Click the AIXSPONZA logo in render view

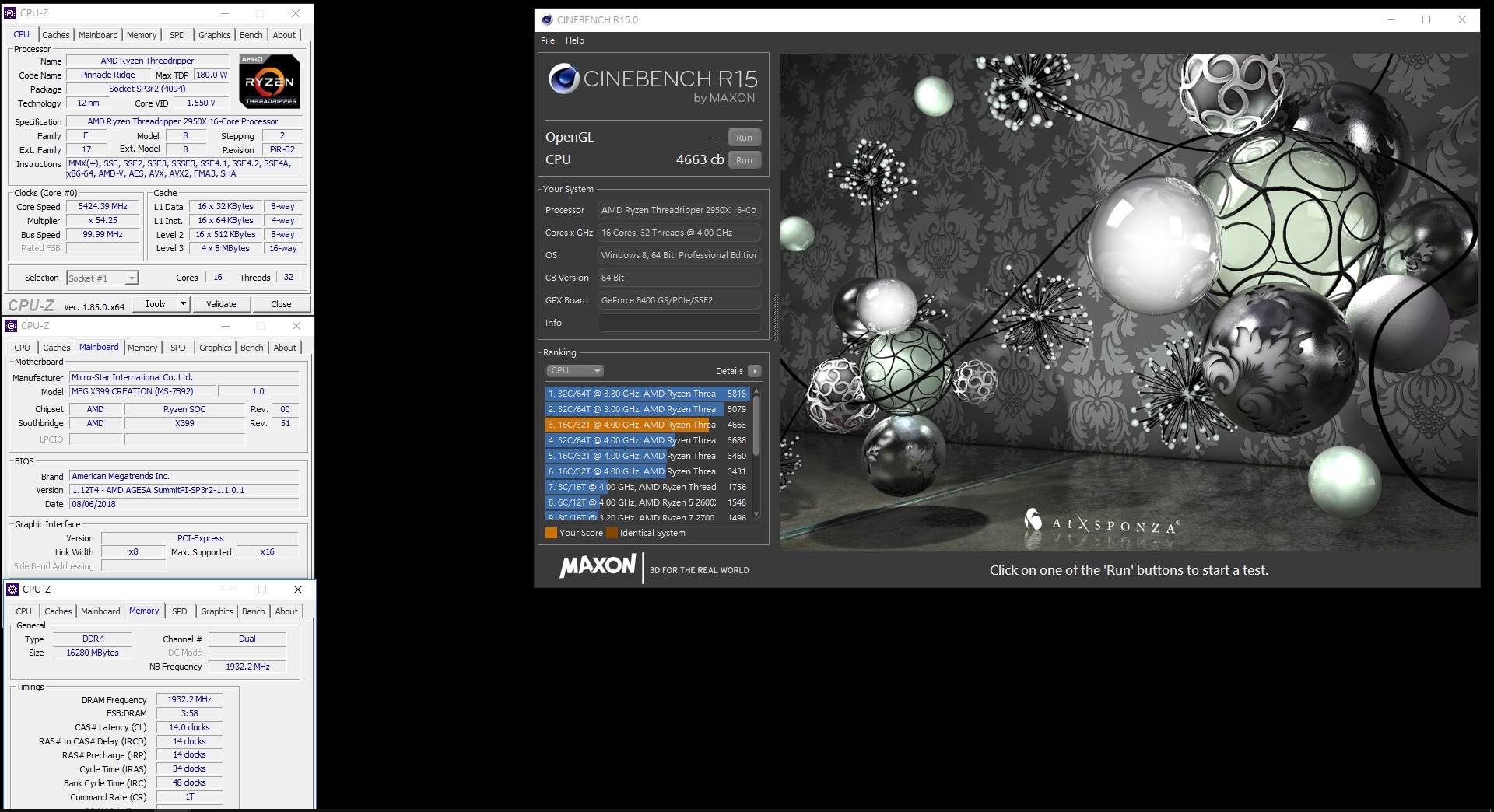point(1101,523)
